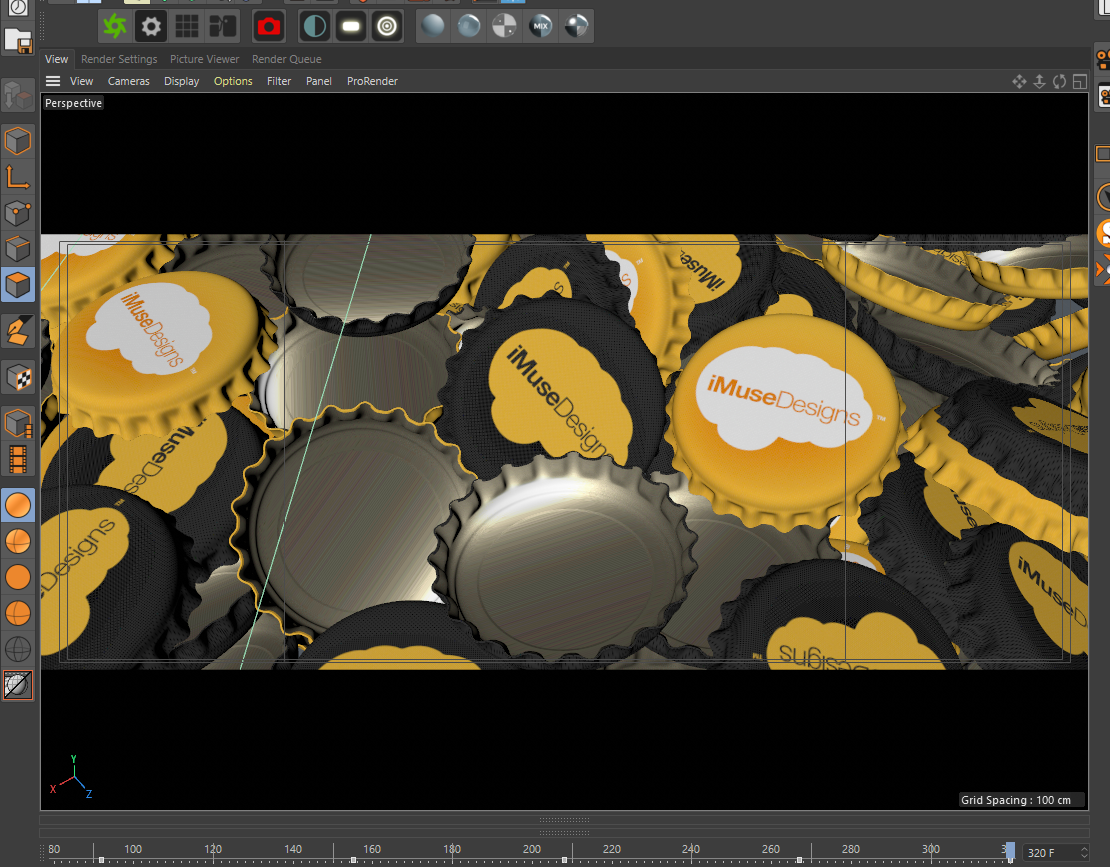Select the highlighted Polygons mode icon
1110x867 pixels.
(x=18, y=285)
